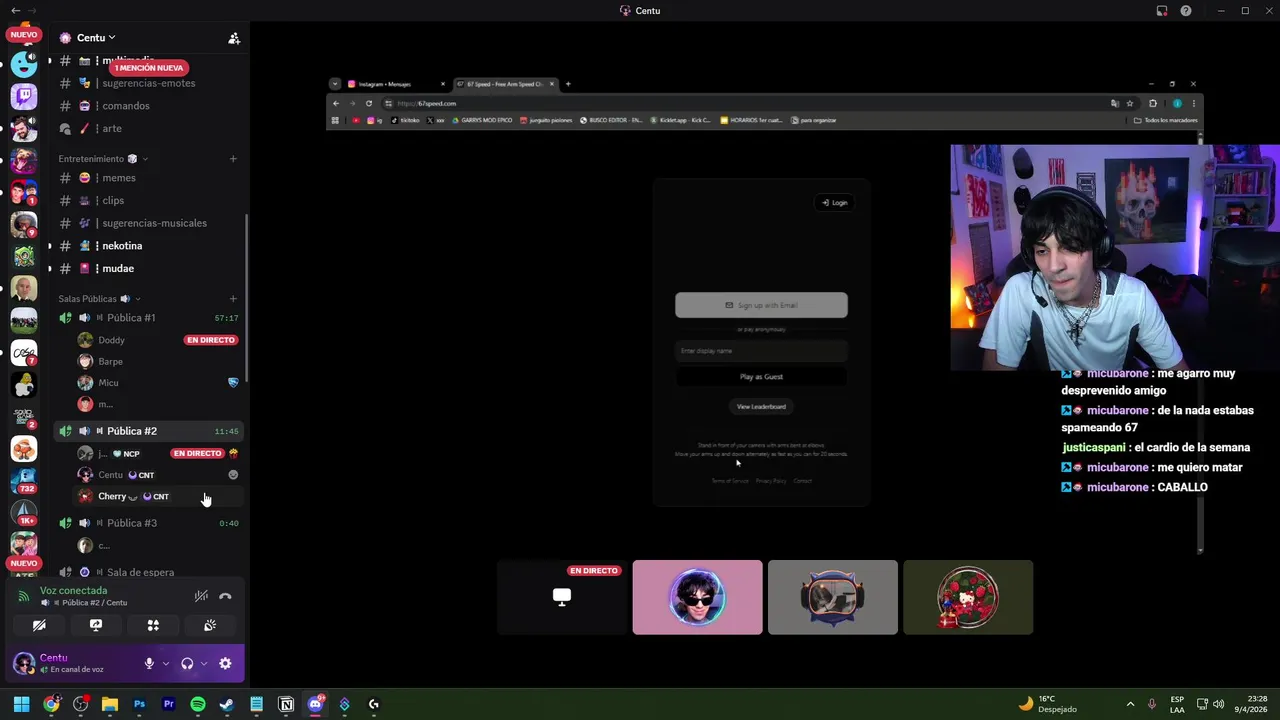Collapse the Entretenimiento category
Viewport: 1280px width, 720px height.
(x=102, y=159)
